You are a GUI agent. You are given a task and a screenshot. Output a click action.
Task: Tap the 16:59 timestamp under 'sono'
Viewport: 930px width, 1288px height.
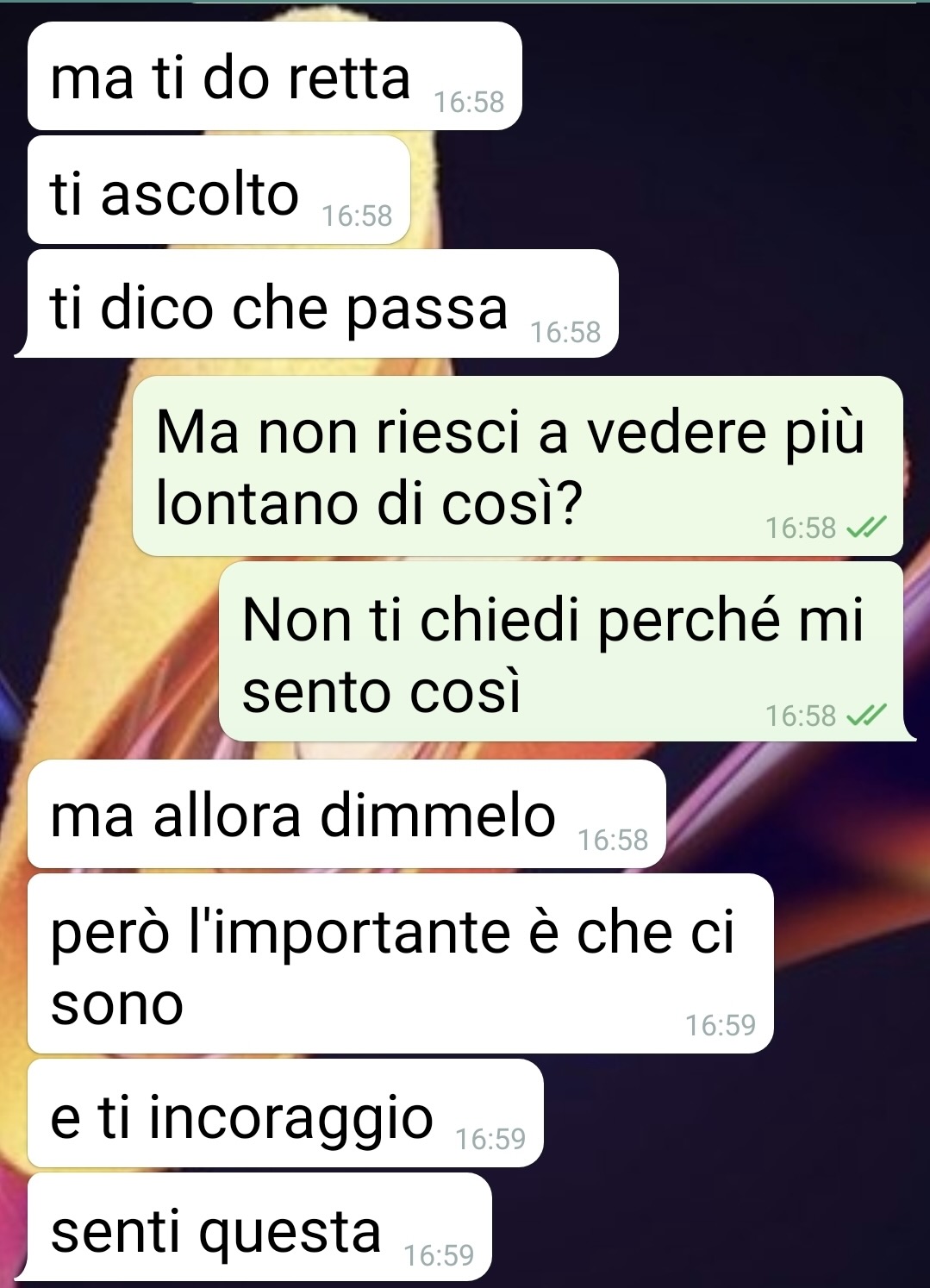click(x=721, y=1025)
